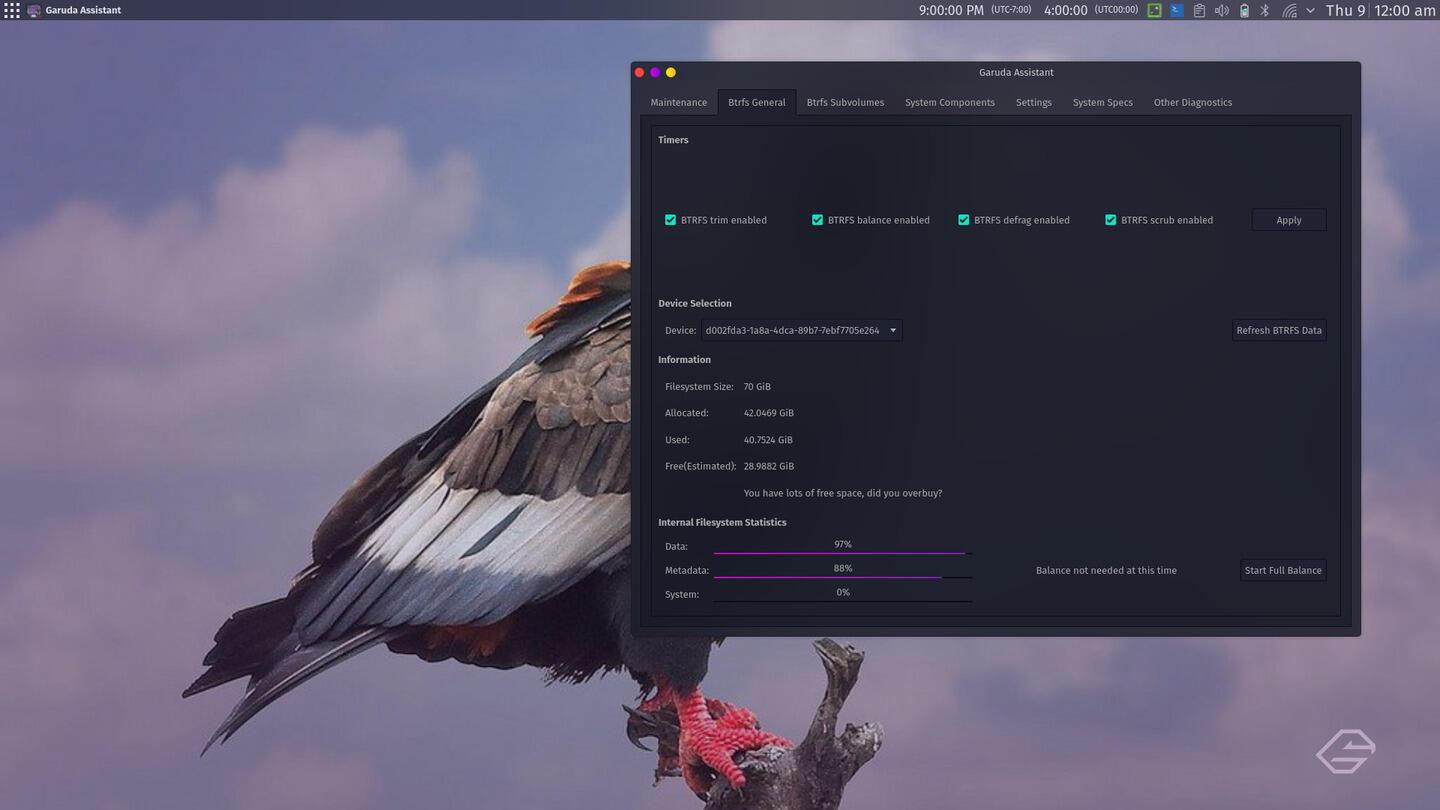Click the Garuda Assistant window title
The image size is (1440, 810).
(x=1016, y=72)
